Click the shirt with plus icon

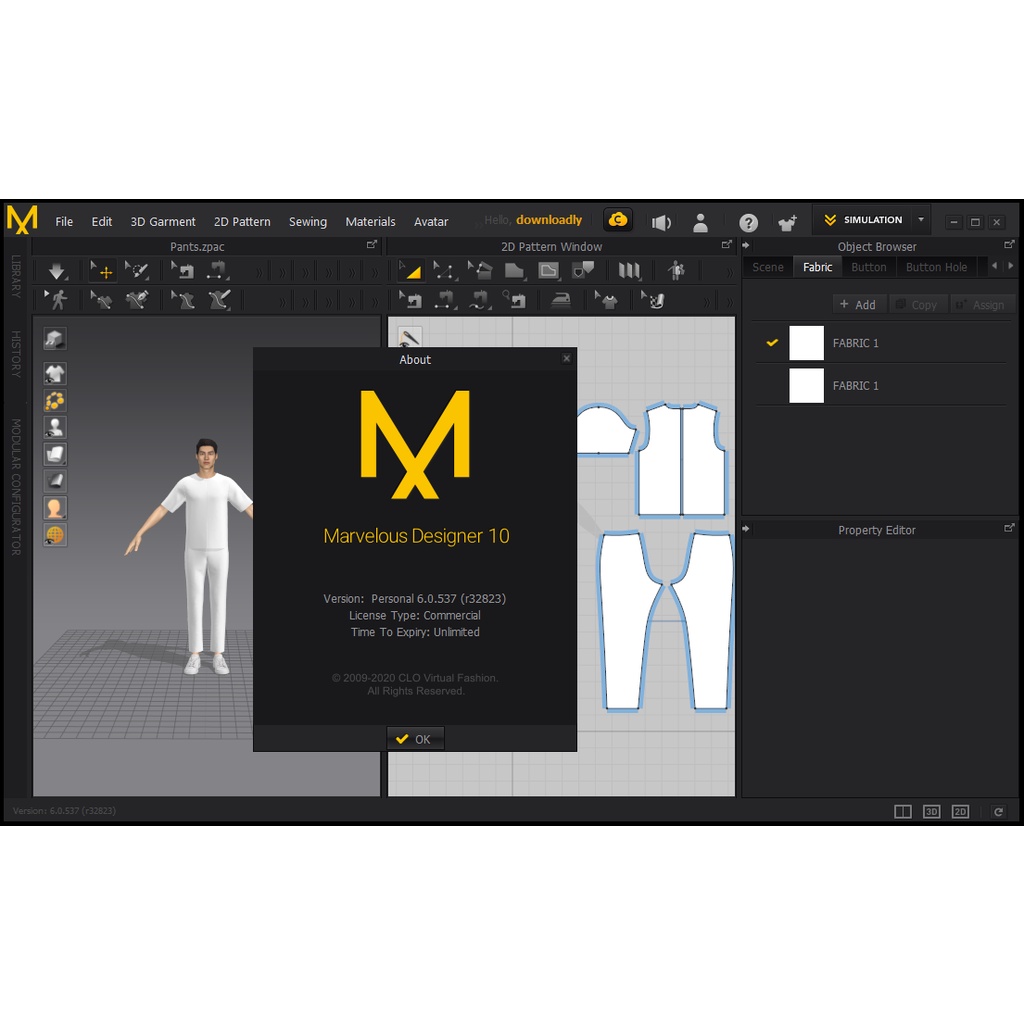click(788, 223)
